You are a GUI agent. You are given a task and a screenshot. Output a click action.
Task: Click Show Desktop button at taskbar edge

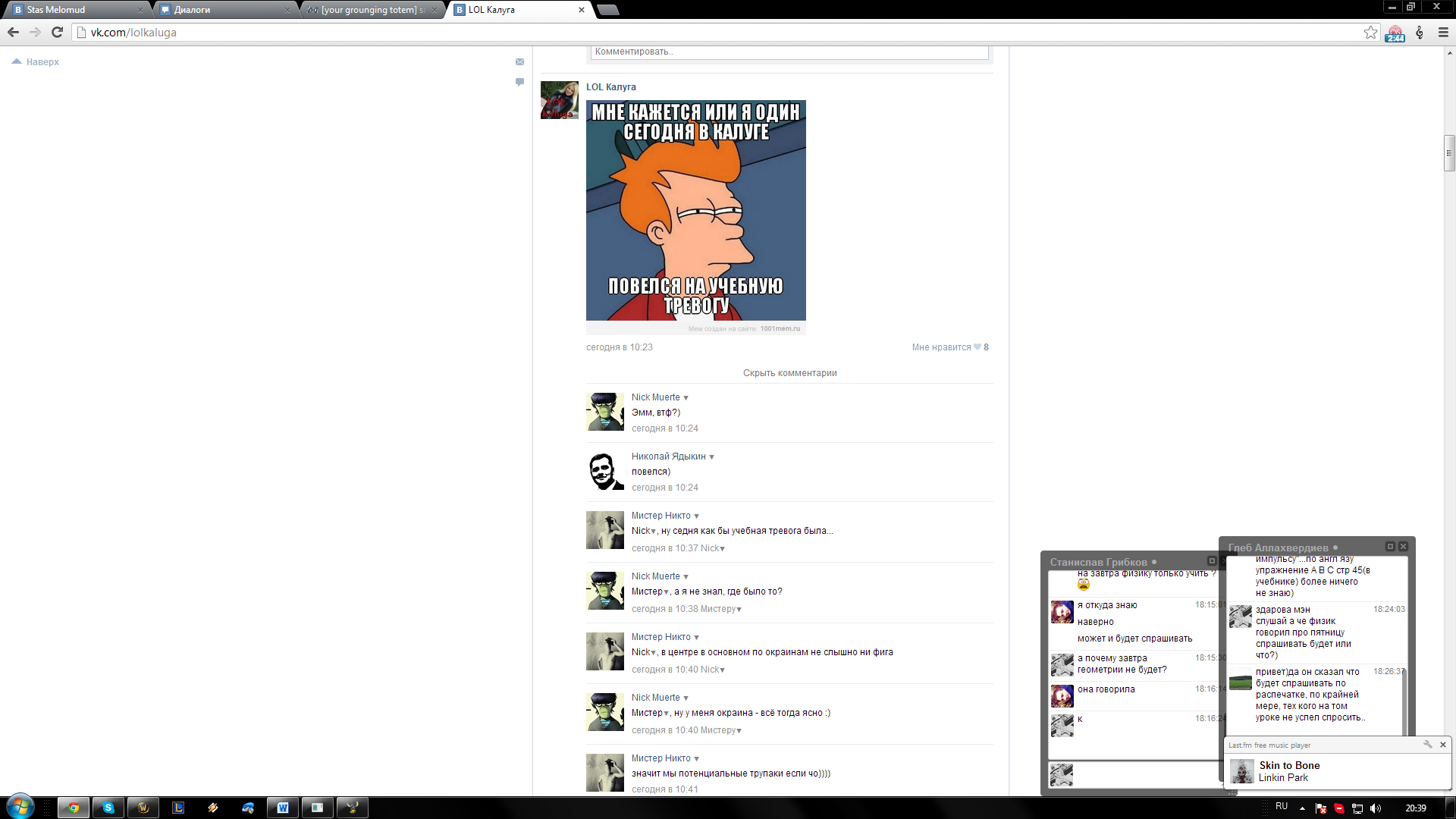1451,808
